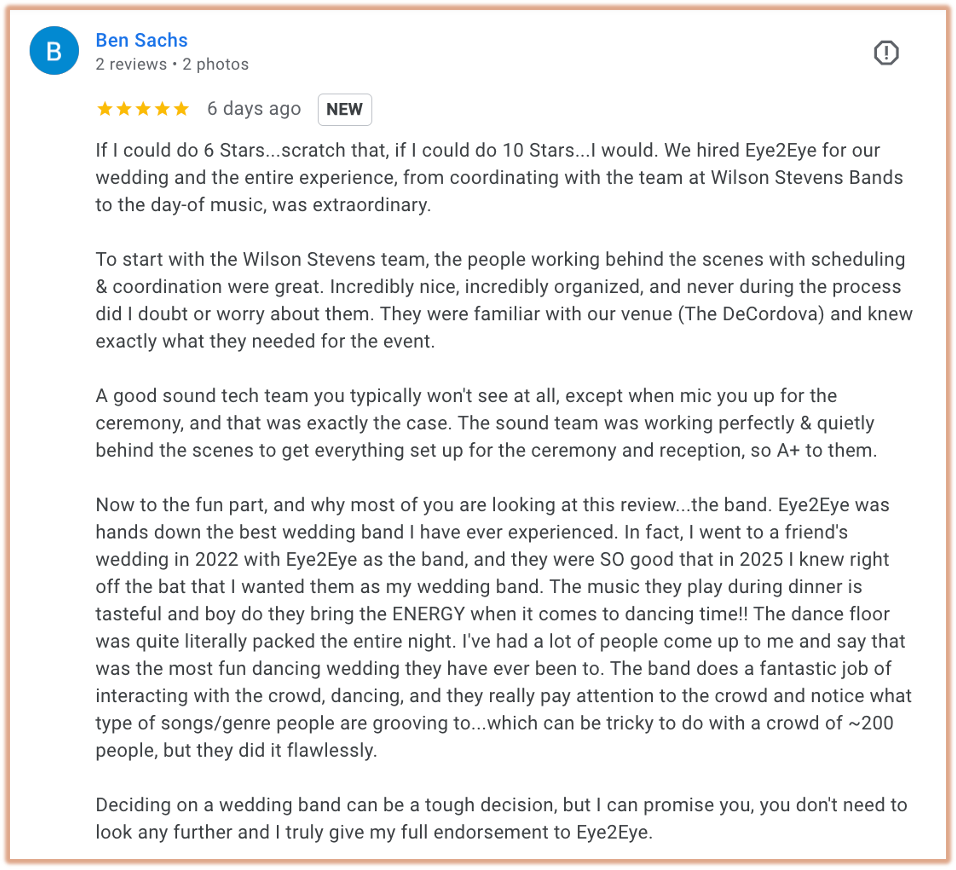Screen dimensions: 956x870
Task: Click the NEW badge
Action: [x=344, y=109]
